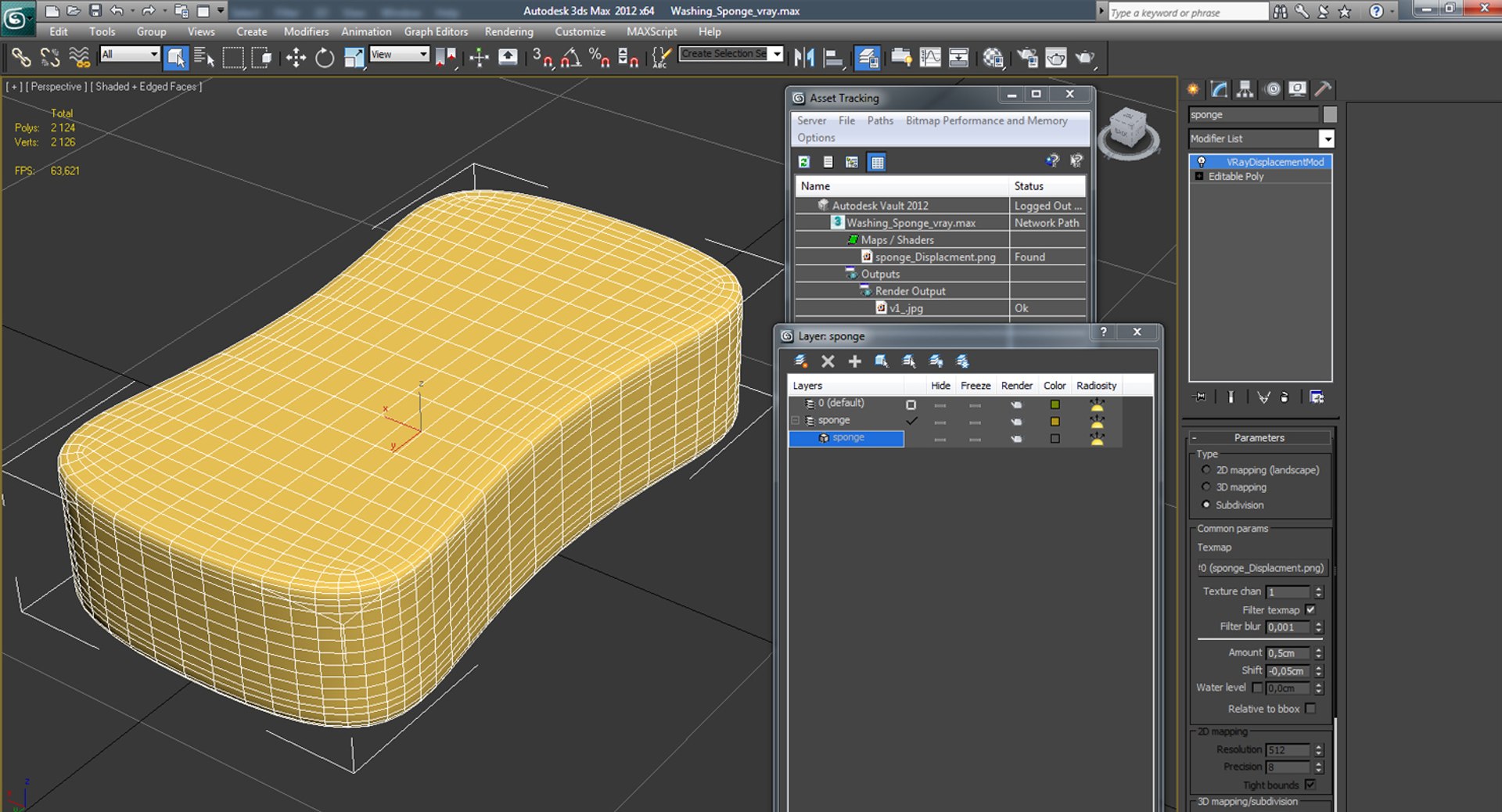Click the Amount value field
This screenshot has height=812, width=1502.
pyautogui.click(x=1288, y=652)
